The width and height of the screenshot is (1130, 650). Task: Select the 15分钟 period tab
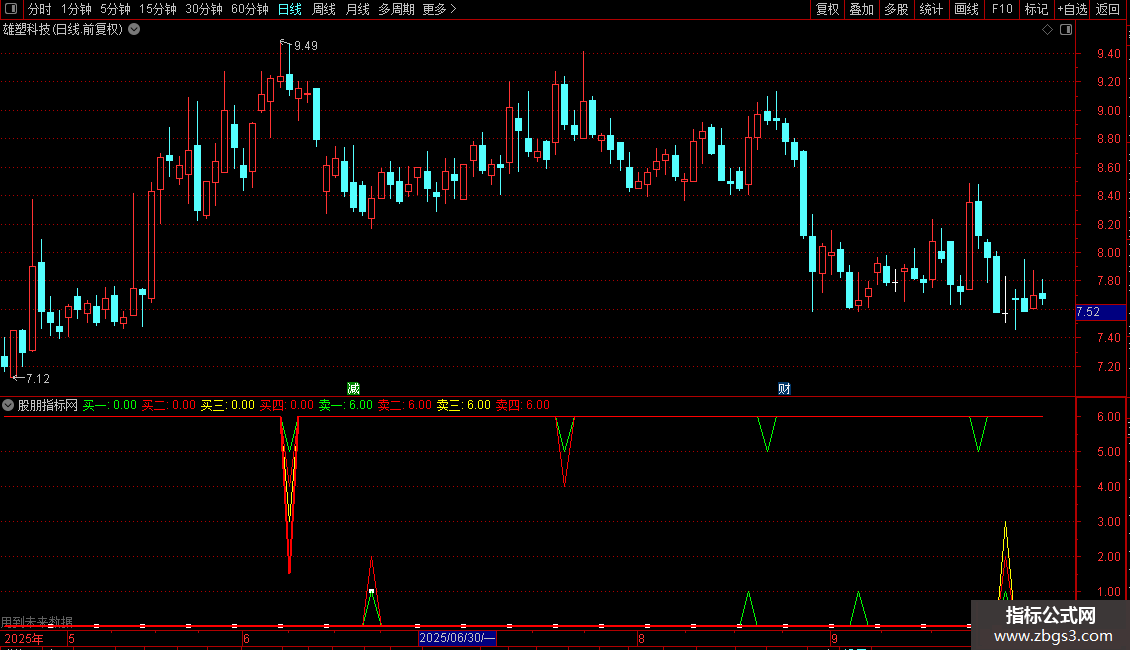[158, 9]
